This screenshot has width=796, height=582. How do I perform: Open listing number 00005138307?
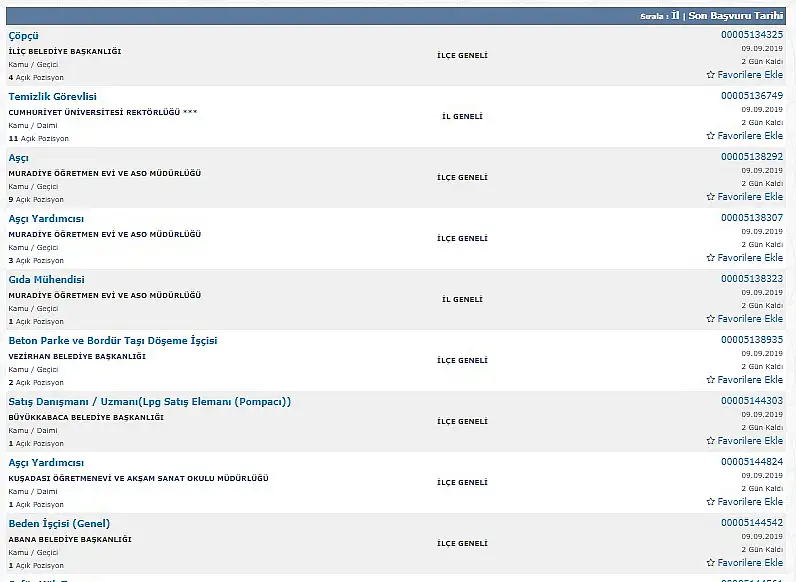(752, 217)
